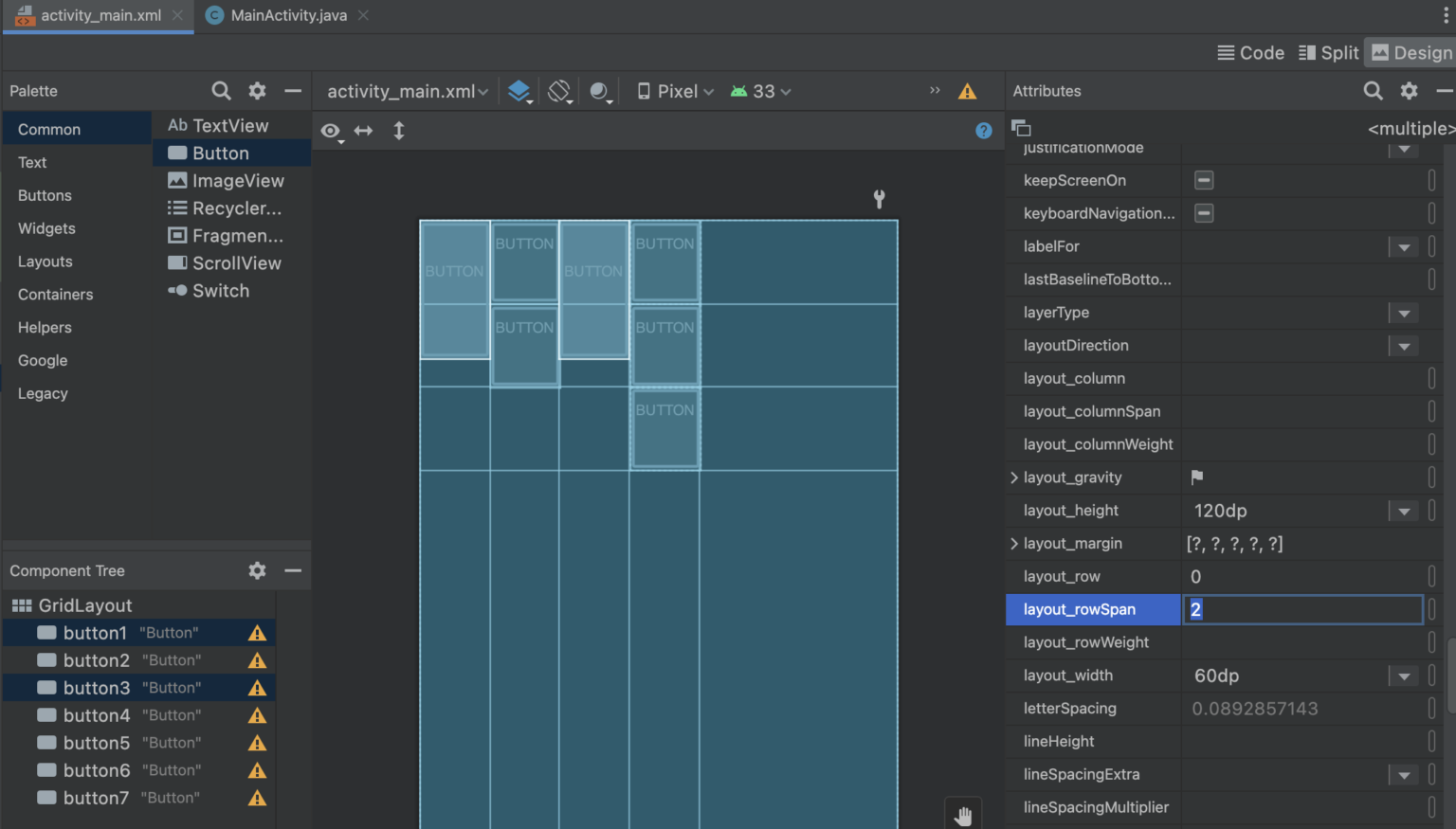Screen dimensions: 1456x829
Task: Open the night mode theme icon
Action: point(600,91)
